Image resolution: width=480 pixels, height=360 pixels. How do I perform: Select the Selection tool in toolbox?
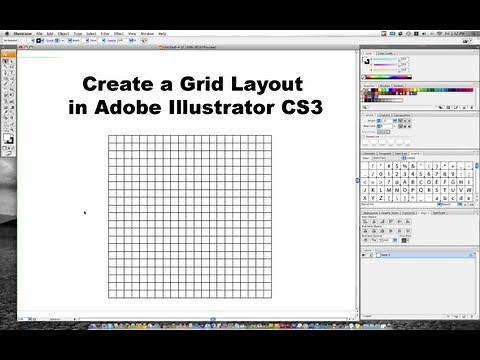coord(5,62)
